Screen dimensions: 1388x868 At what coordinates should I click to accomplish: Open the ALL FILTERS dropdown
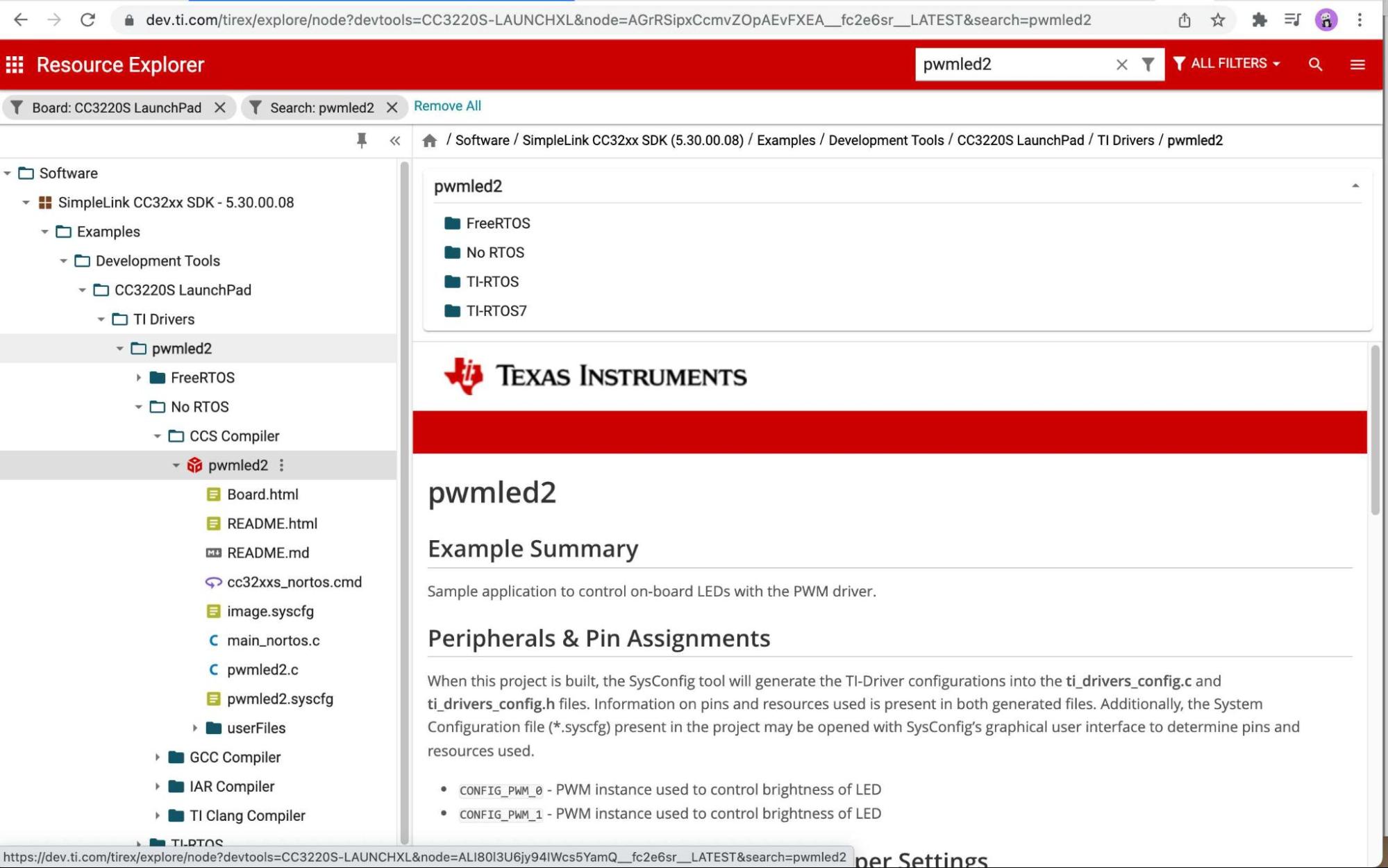[1227, 63]
